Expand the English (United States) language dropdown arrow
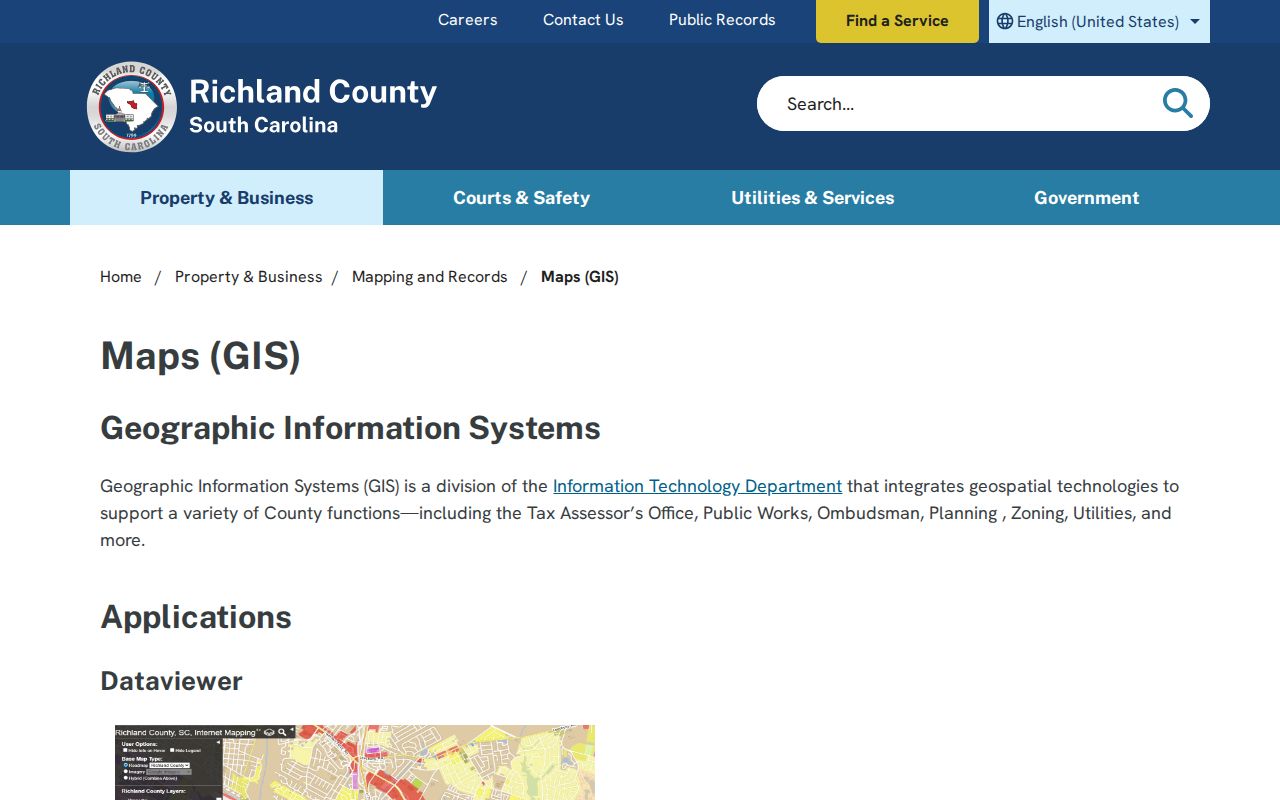This screenshot has height=800, width=1280. point(1195,21)
